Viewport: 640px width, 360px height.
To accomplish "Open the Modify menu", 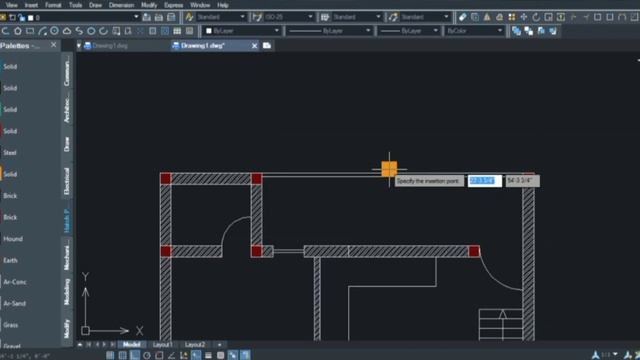I will tap(149, 5).
